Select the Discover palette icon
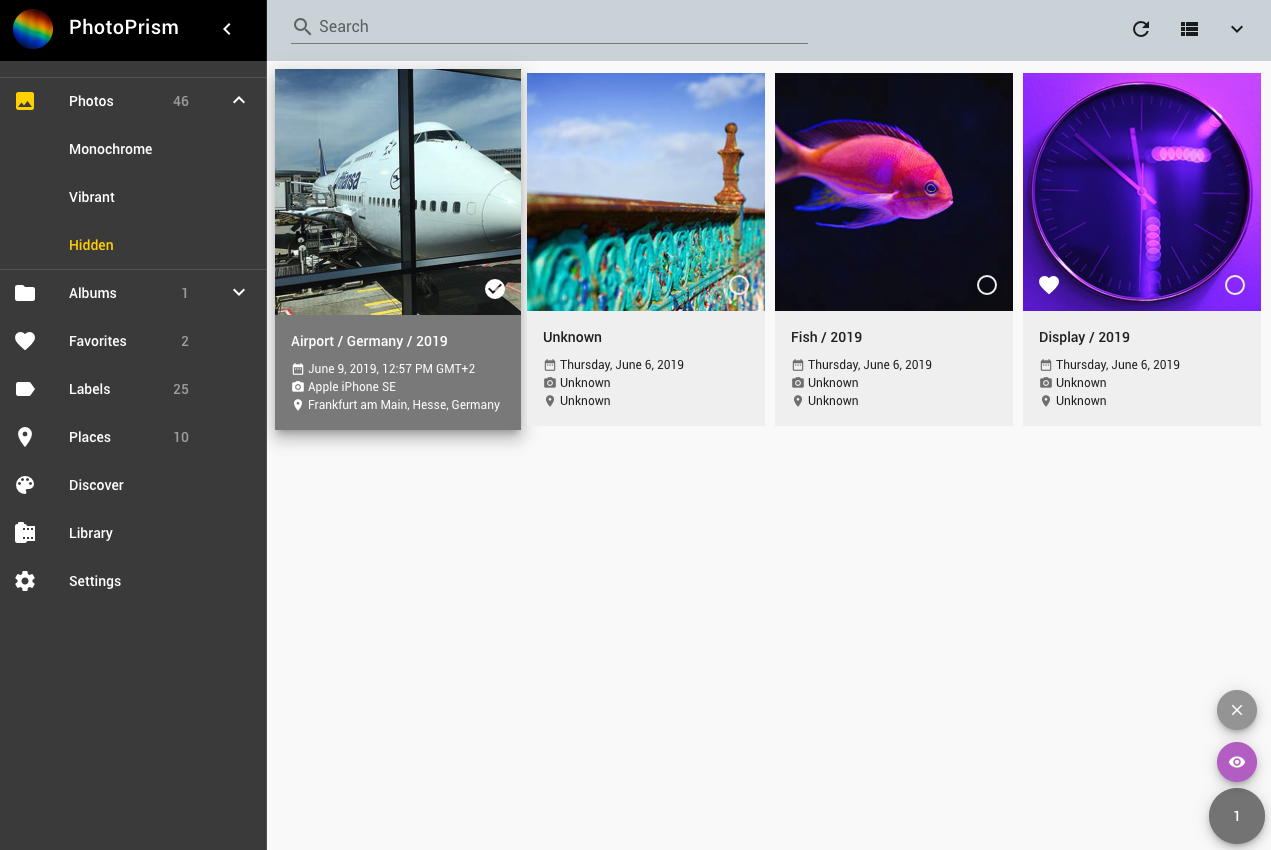The width and height of the screenshot is (1271, 850). click(24, 485)
